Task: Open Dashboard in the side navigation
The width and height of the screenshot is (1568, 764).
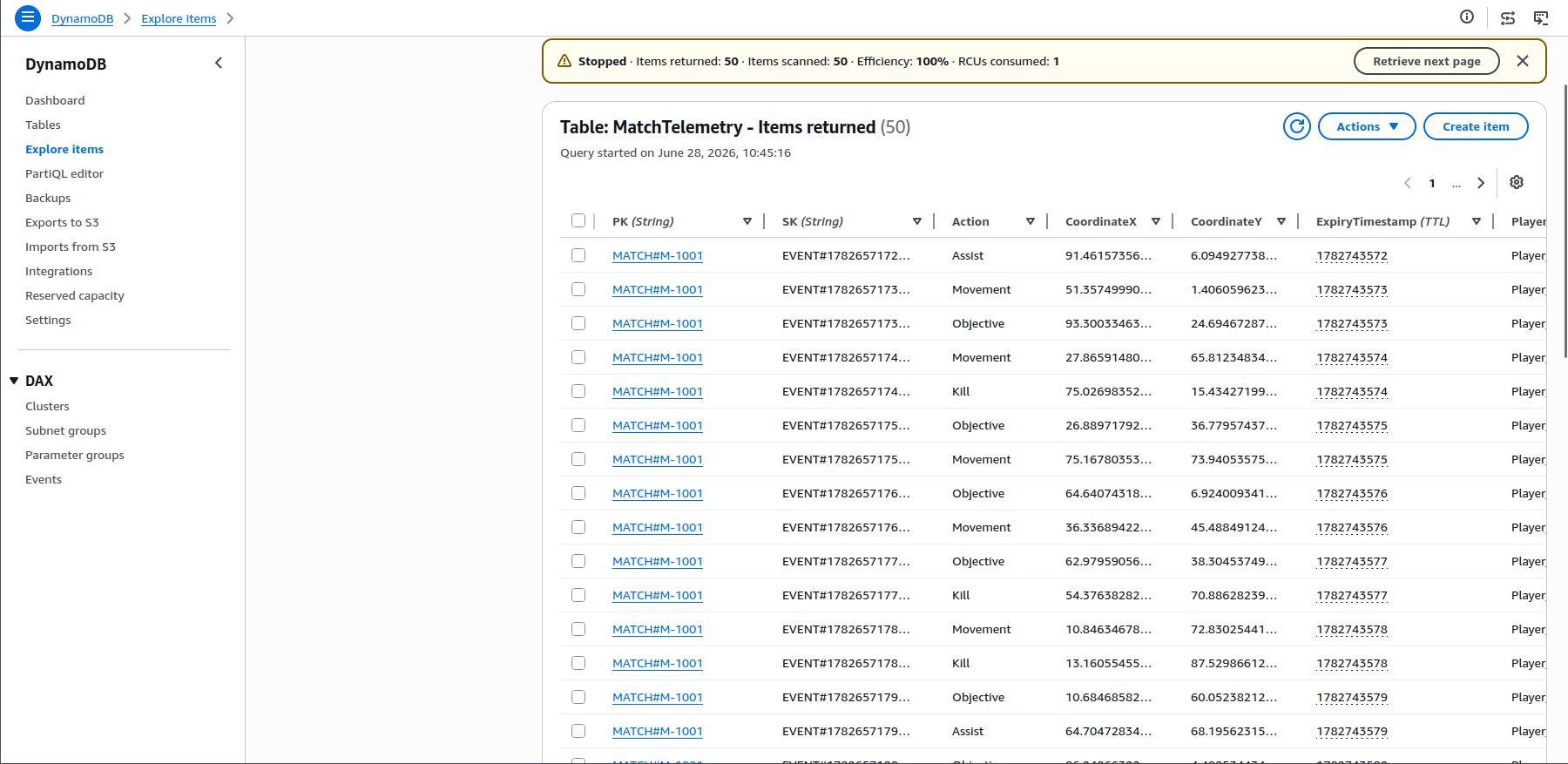Action: click(55, 100)
